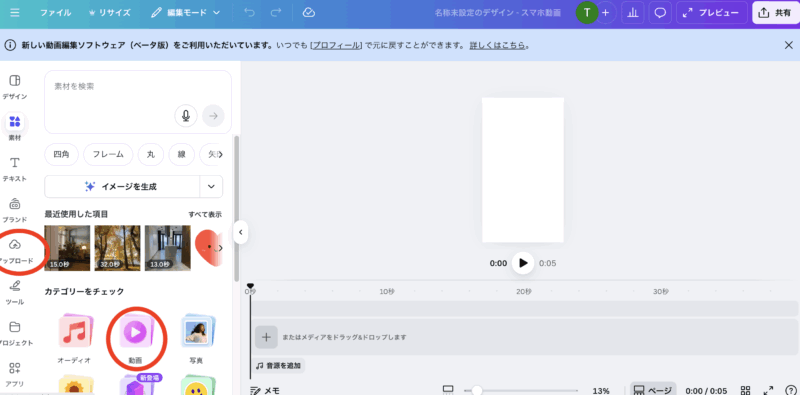Click すべて表示 for recent items

coord(205,214)
